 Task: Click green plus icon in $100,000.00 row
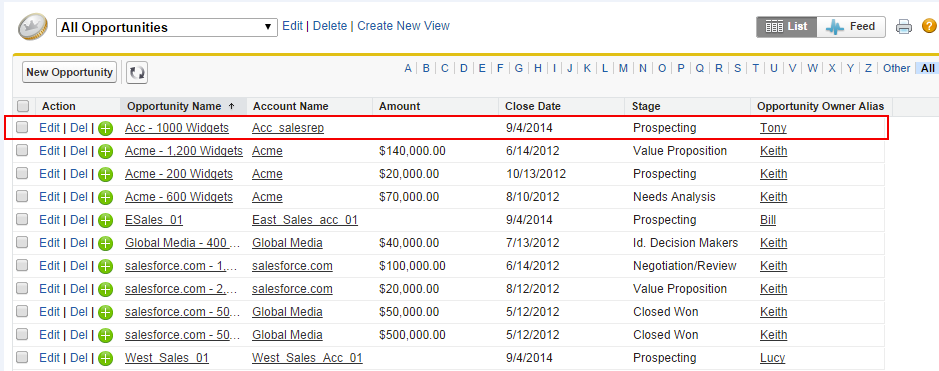(105, 266)
